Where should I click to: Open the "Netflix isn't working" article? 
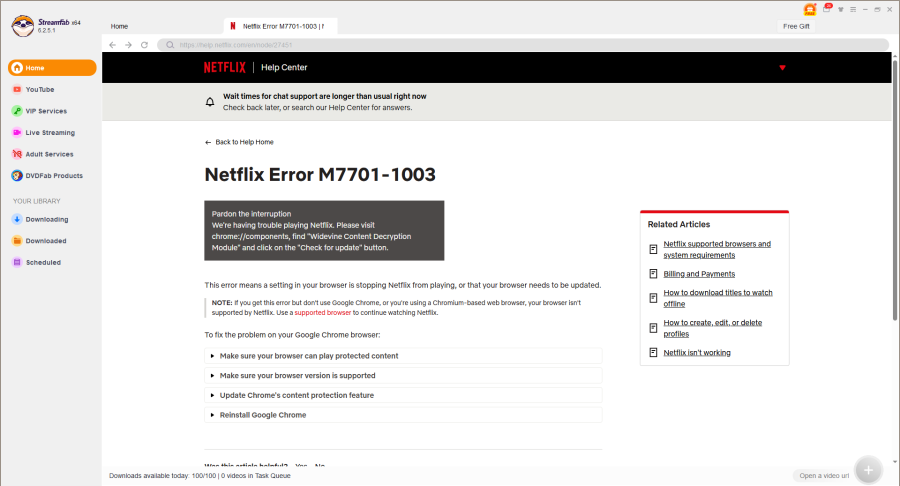pos(696,352)
